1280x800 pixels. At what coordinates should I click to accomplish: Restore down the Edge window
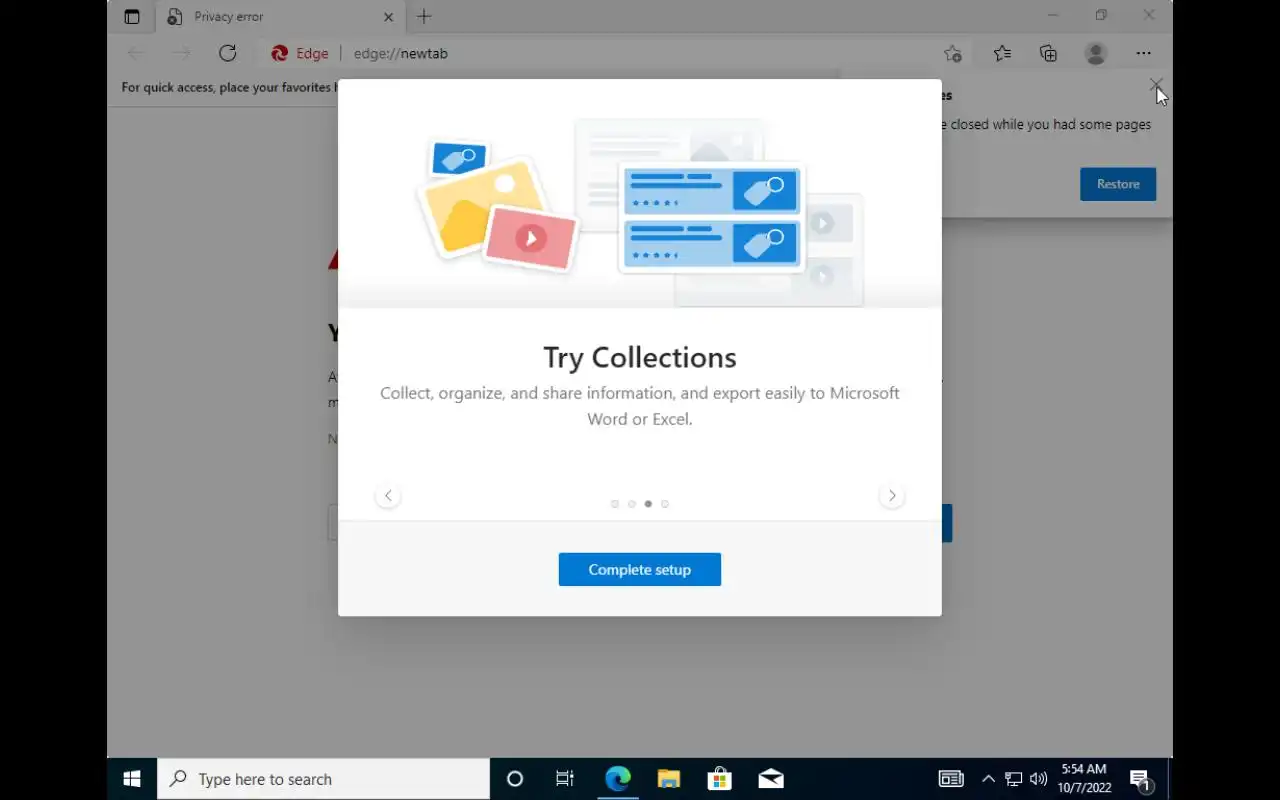click(x=1101, y=16)
